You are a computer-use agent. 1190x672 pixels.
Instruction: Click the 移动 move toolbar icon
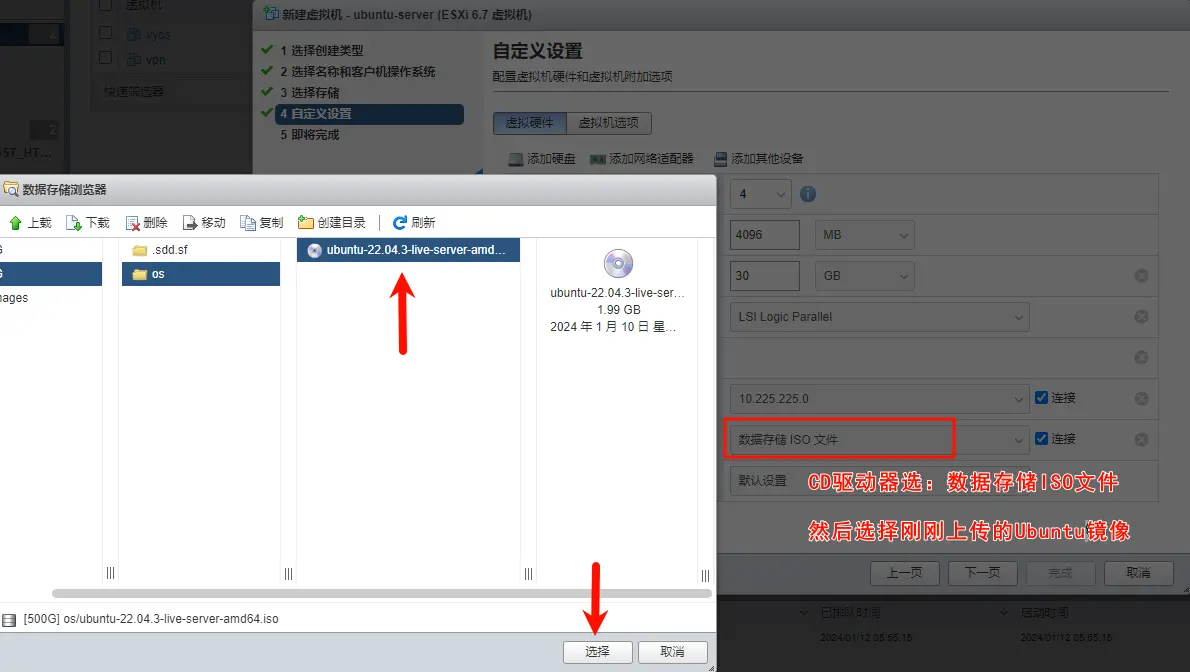[x=190, y=222]
